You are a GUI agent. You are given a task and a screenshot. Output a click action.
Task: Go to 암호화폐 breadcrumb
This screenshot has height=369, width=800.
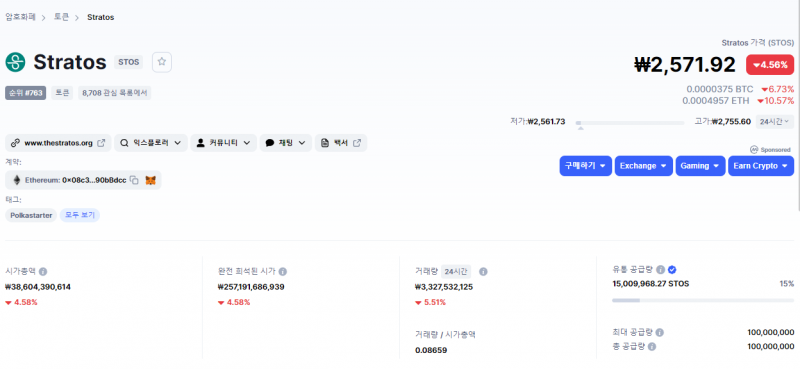[20, 17]
